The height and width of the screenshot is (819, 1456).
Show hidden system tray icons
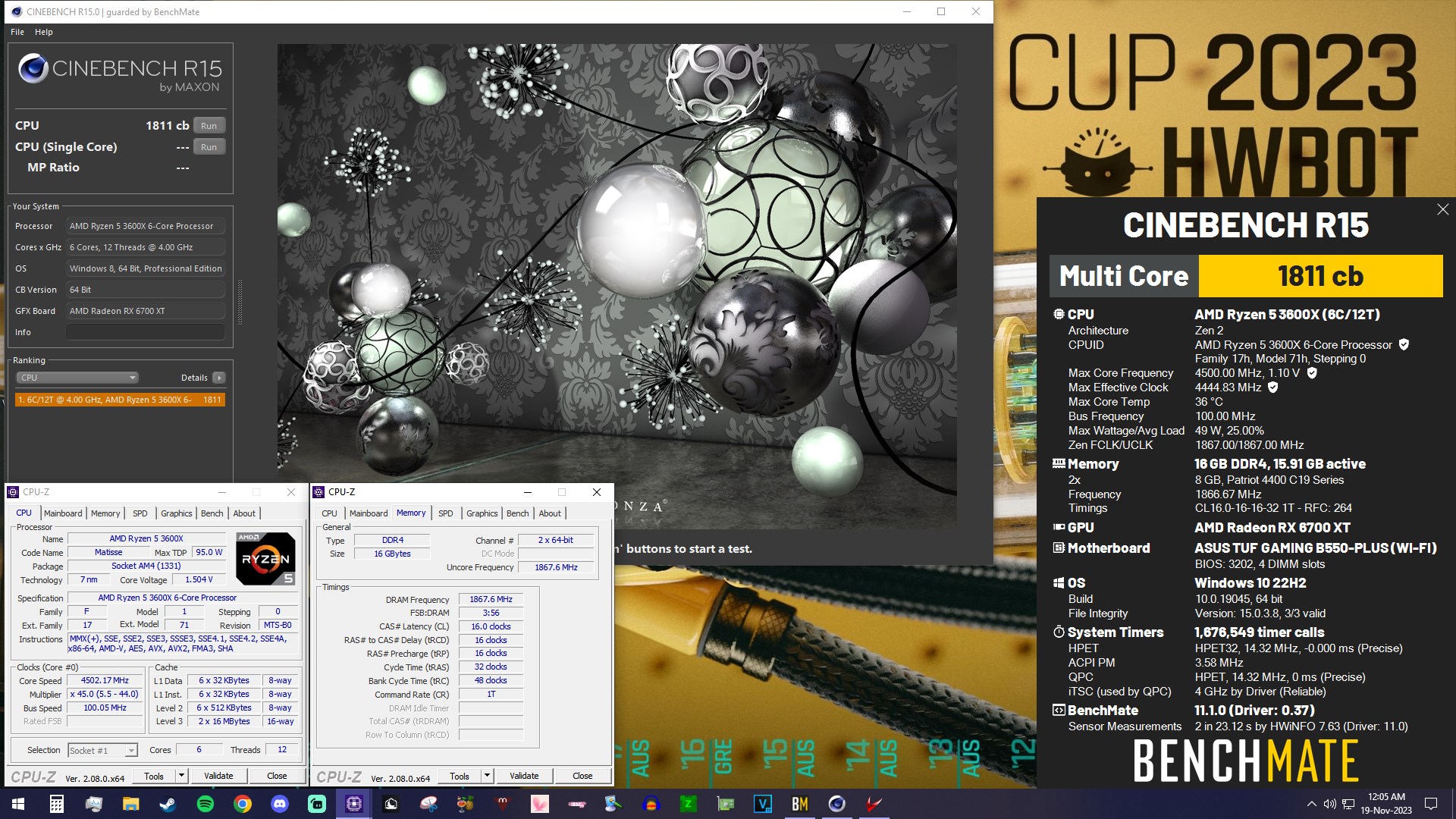coord(1311,804)
